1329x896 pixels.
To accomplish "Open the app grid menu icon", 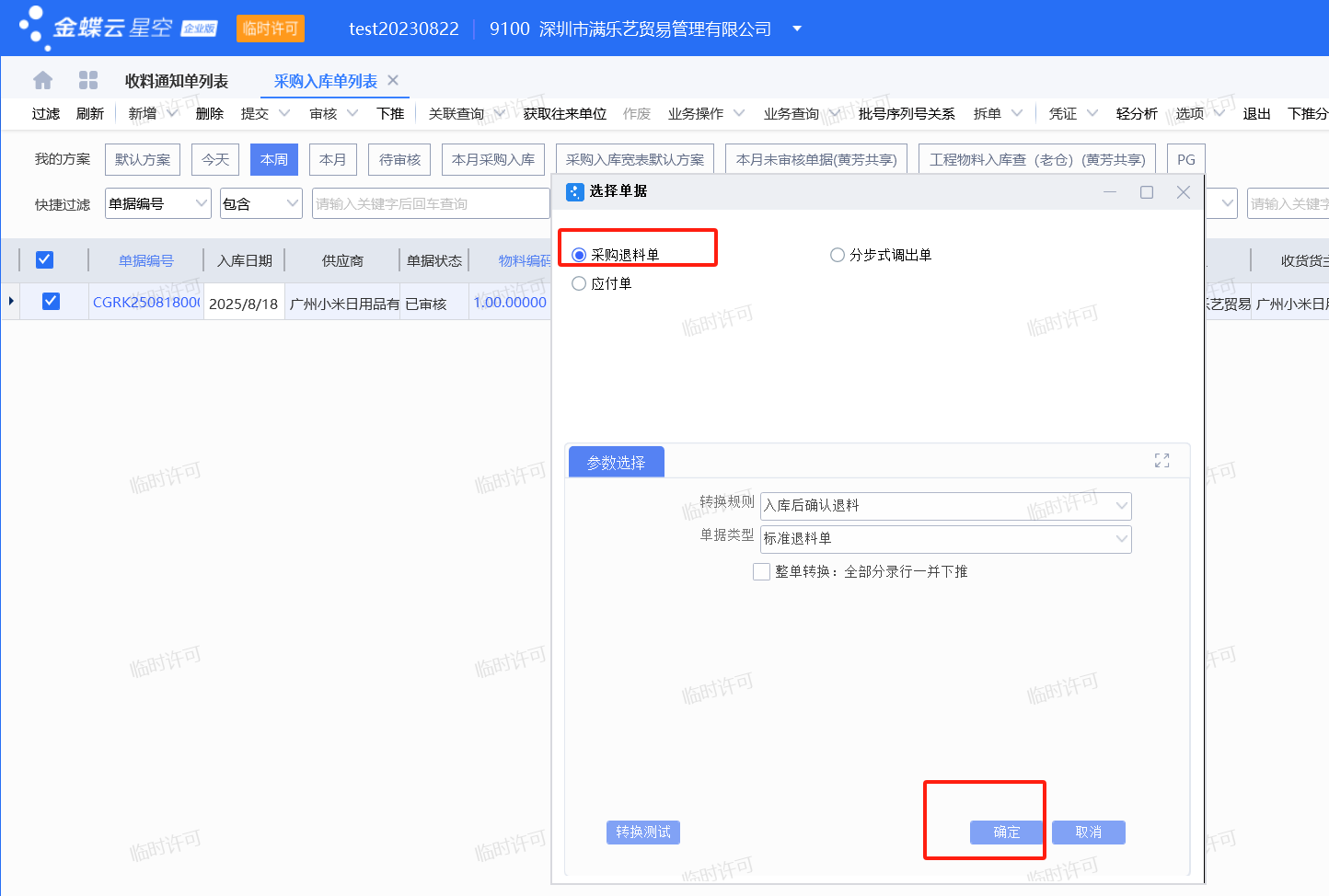I will 88,81.
